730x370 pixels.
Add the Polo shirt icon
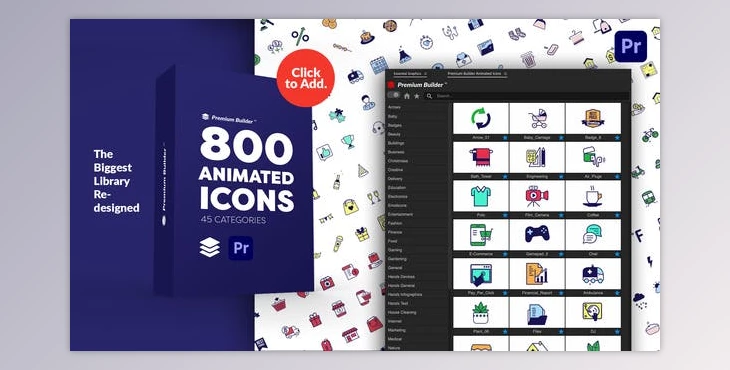[481, 196]
